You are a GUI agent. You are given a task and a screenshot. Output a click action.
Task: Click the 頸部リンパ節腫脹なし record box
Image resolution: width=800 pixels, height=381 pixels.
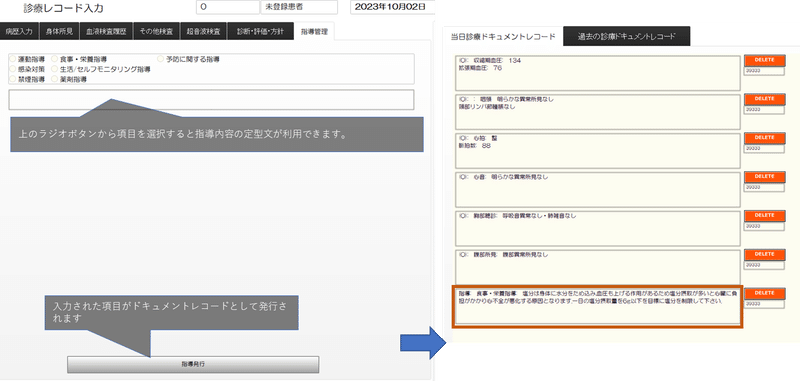(598, 112)
